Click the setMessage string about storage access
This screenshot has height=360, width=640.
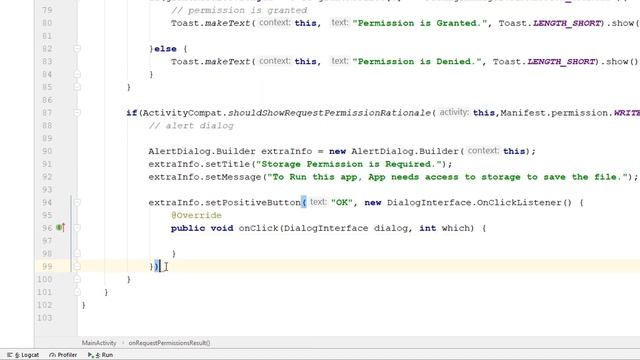point(447,177)
